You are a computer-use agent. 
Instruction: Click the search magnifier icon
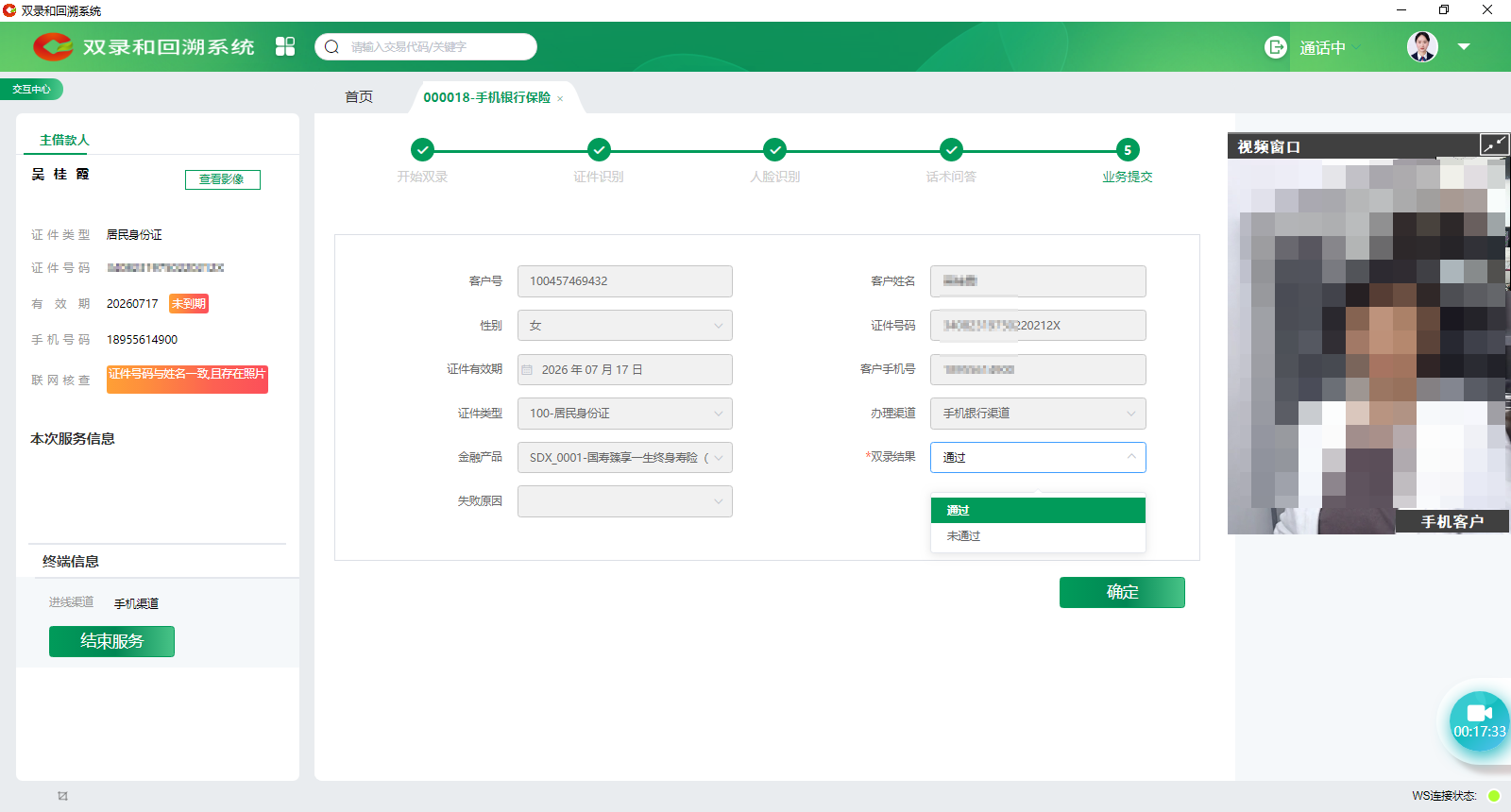coord(331,46)
